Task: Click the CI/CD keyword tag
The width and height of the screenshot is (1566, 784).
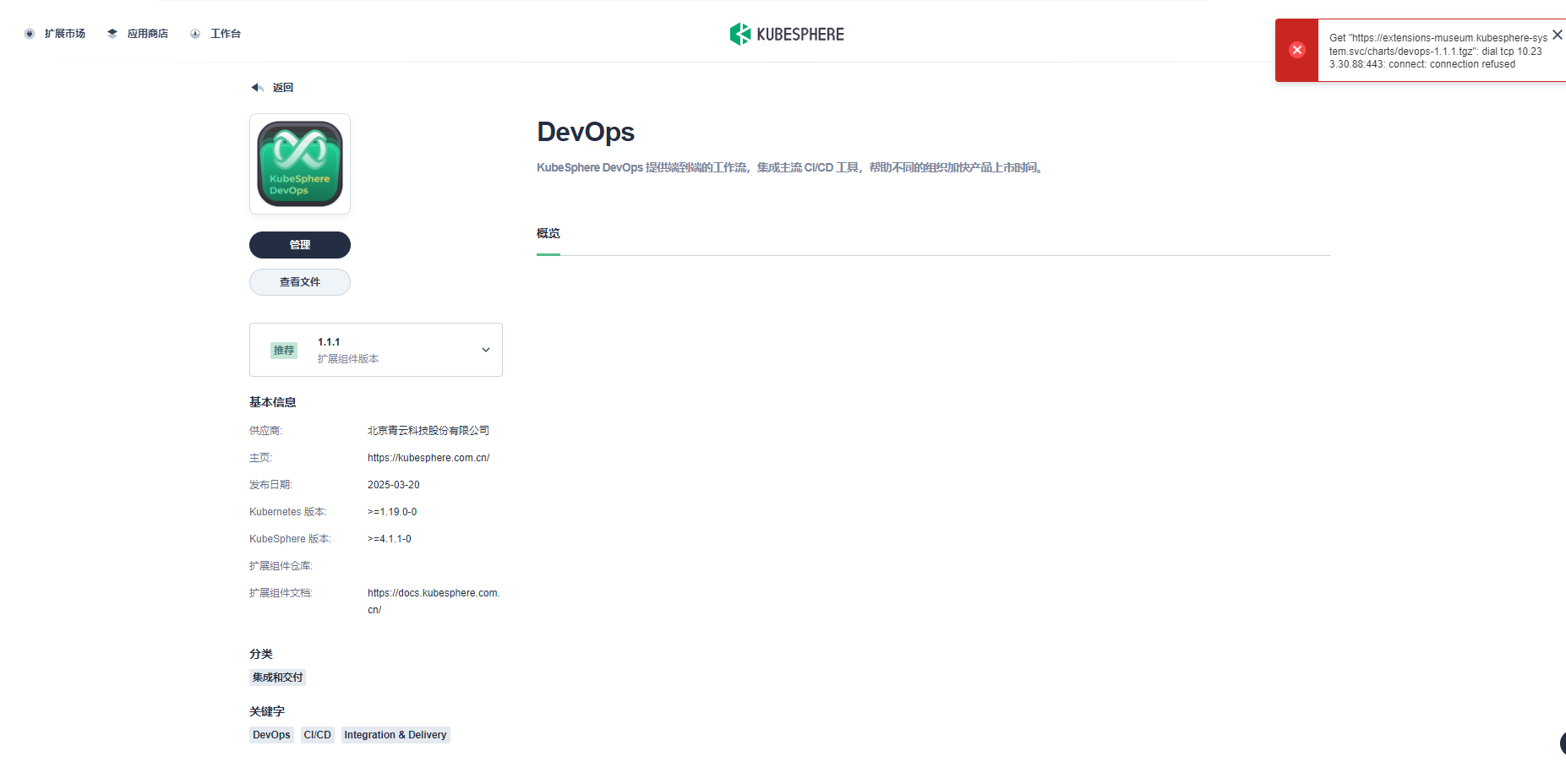Action: (318, 735)
